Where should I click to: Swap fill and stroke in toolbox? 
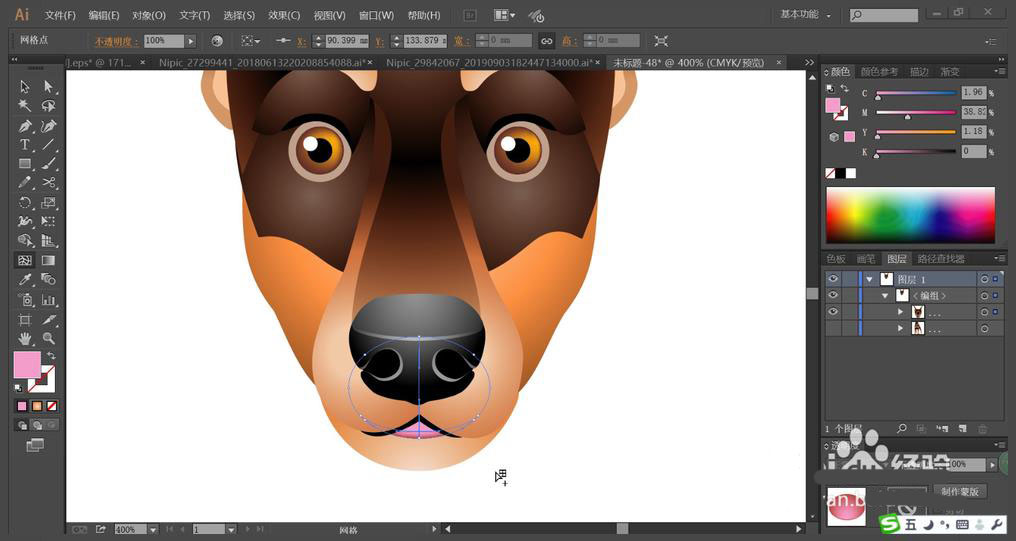pyautogui.click(x=51, y=356)
